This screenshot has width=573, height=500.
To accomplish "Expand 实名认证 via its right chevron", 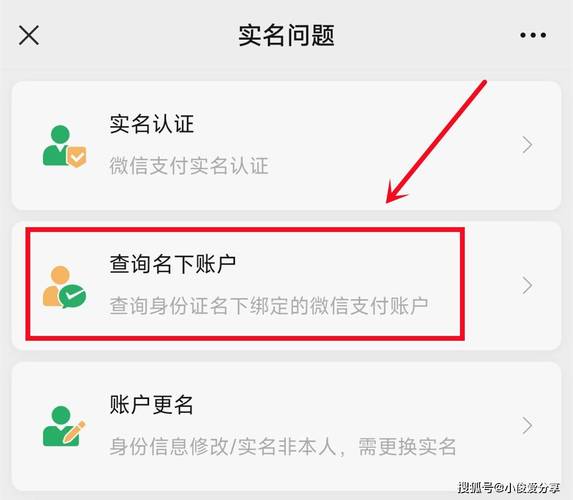I will 527,145.
